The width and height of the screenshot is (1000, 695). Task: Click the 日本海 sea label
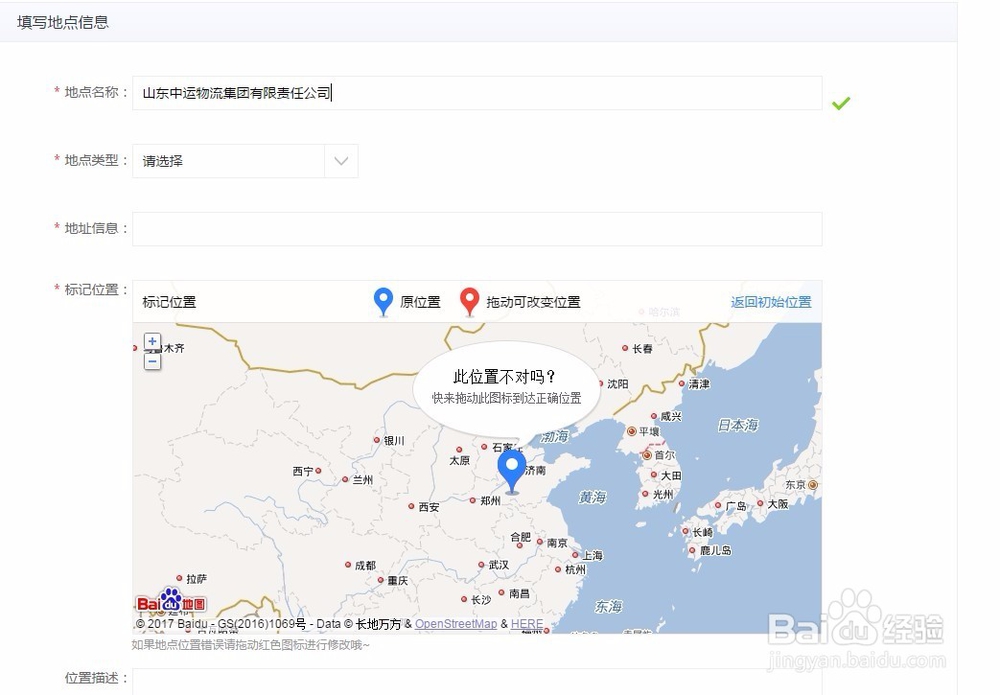pyautogui.click(x=738, y=425)
